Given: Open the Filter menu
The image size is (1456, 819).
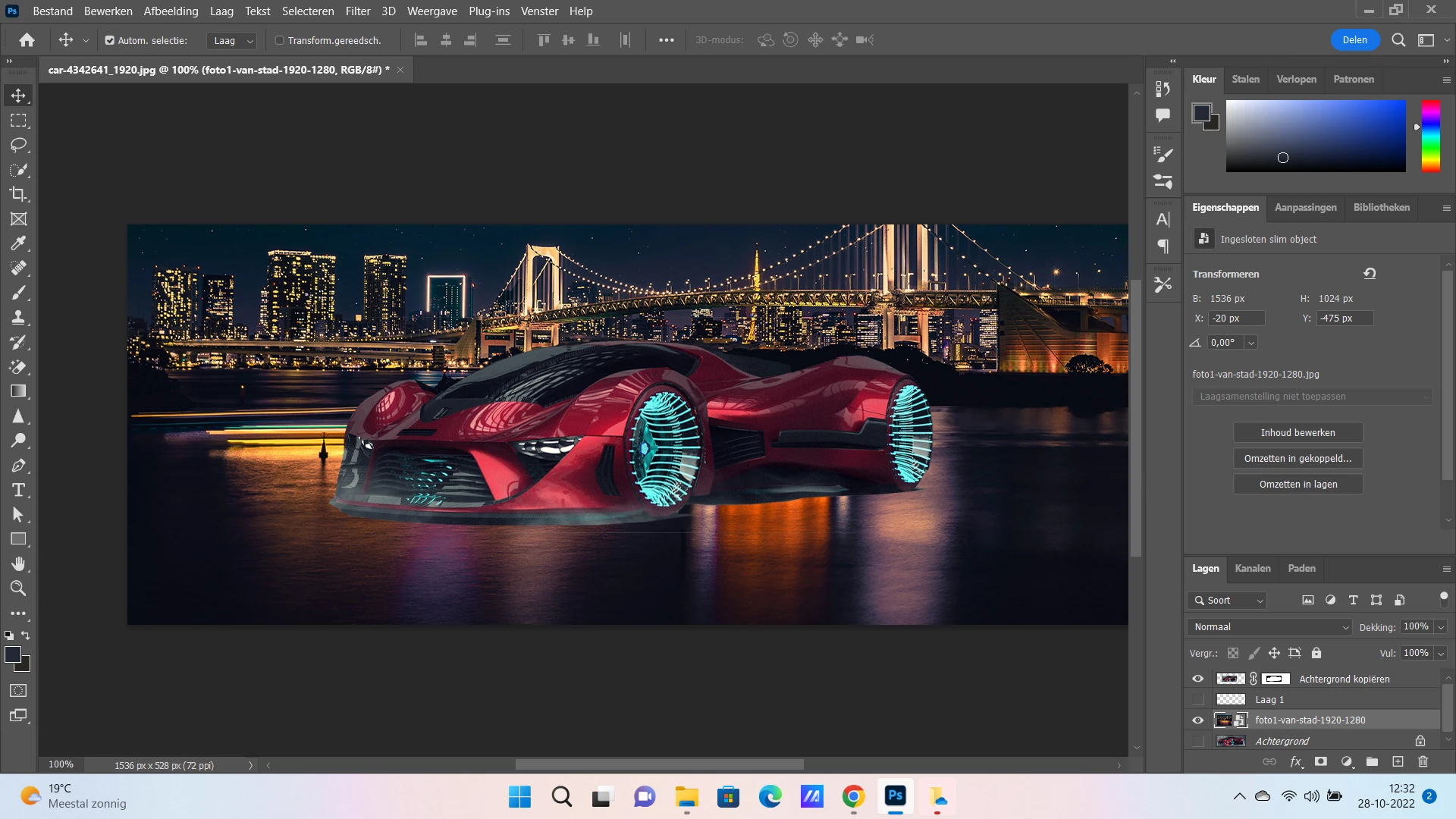Looking at the screenshot, I should [357, 11].
